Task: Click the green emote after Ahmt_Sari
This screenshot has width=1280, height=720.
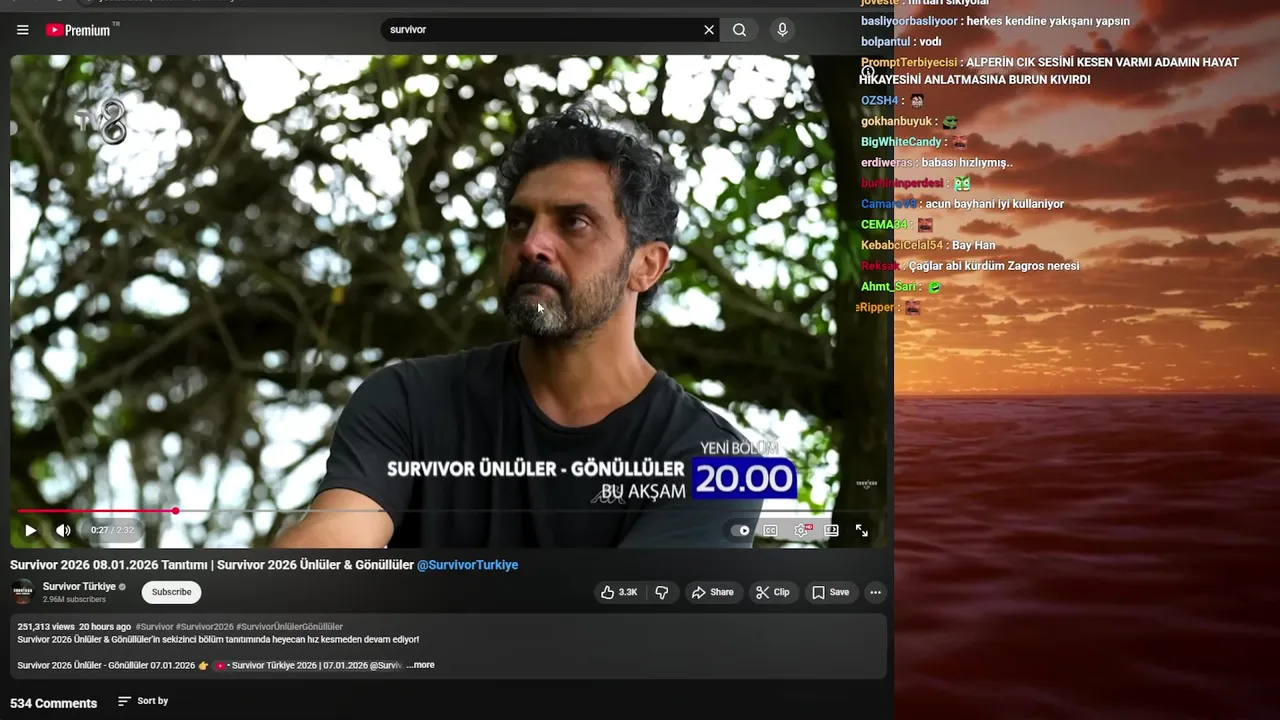Action: click(934, 287)
